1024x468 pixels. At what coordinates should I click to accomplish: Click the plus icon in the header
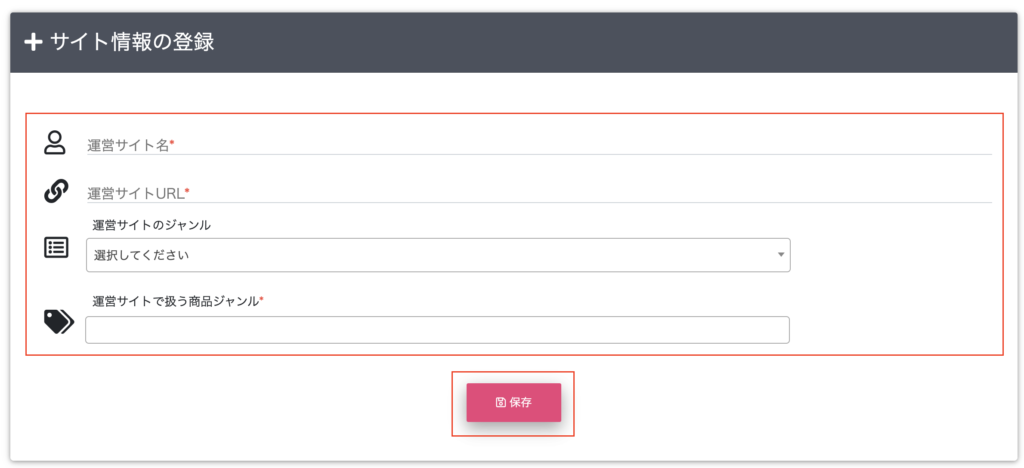[x=33, y=42]
